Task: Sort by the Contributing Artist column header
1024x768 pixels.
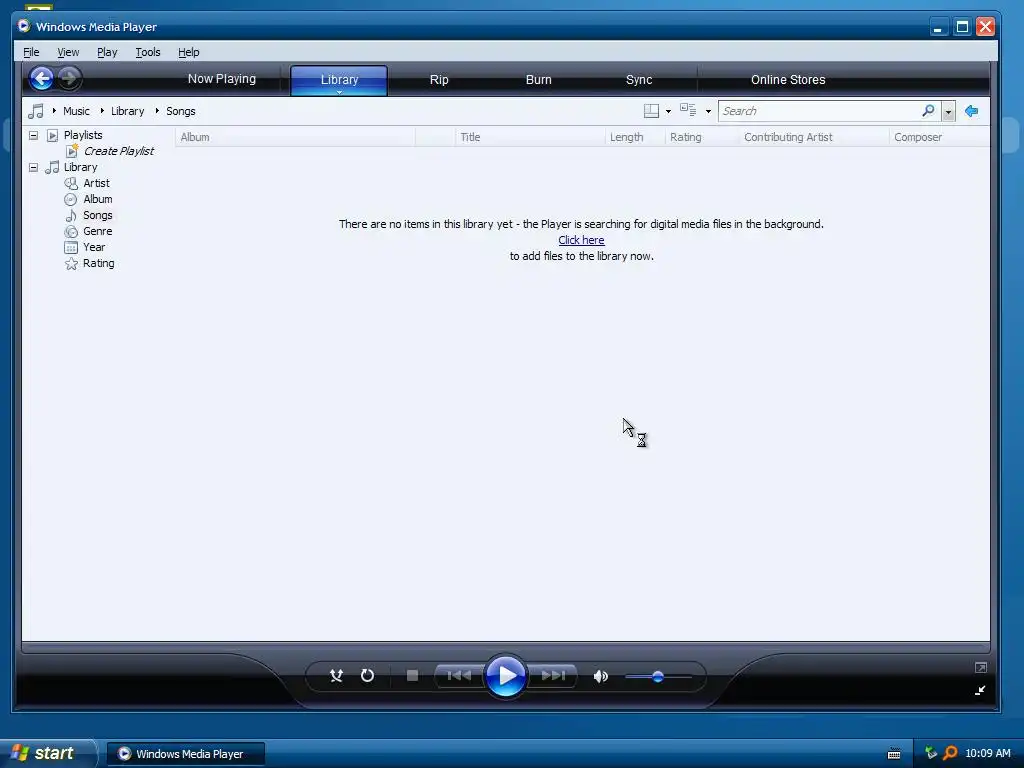Action: [x=814, y=137]
